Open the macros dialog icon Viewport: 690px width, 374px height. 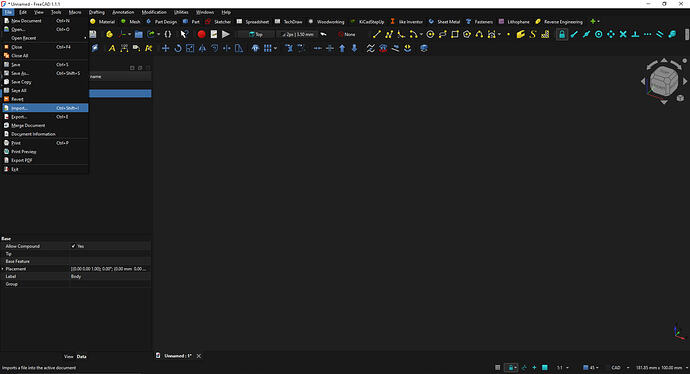coord(213,34)
